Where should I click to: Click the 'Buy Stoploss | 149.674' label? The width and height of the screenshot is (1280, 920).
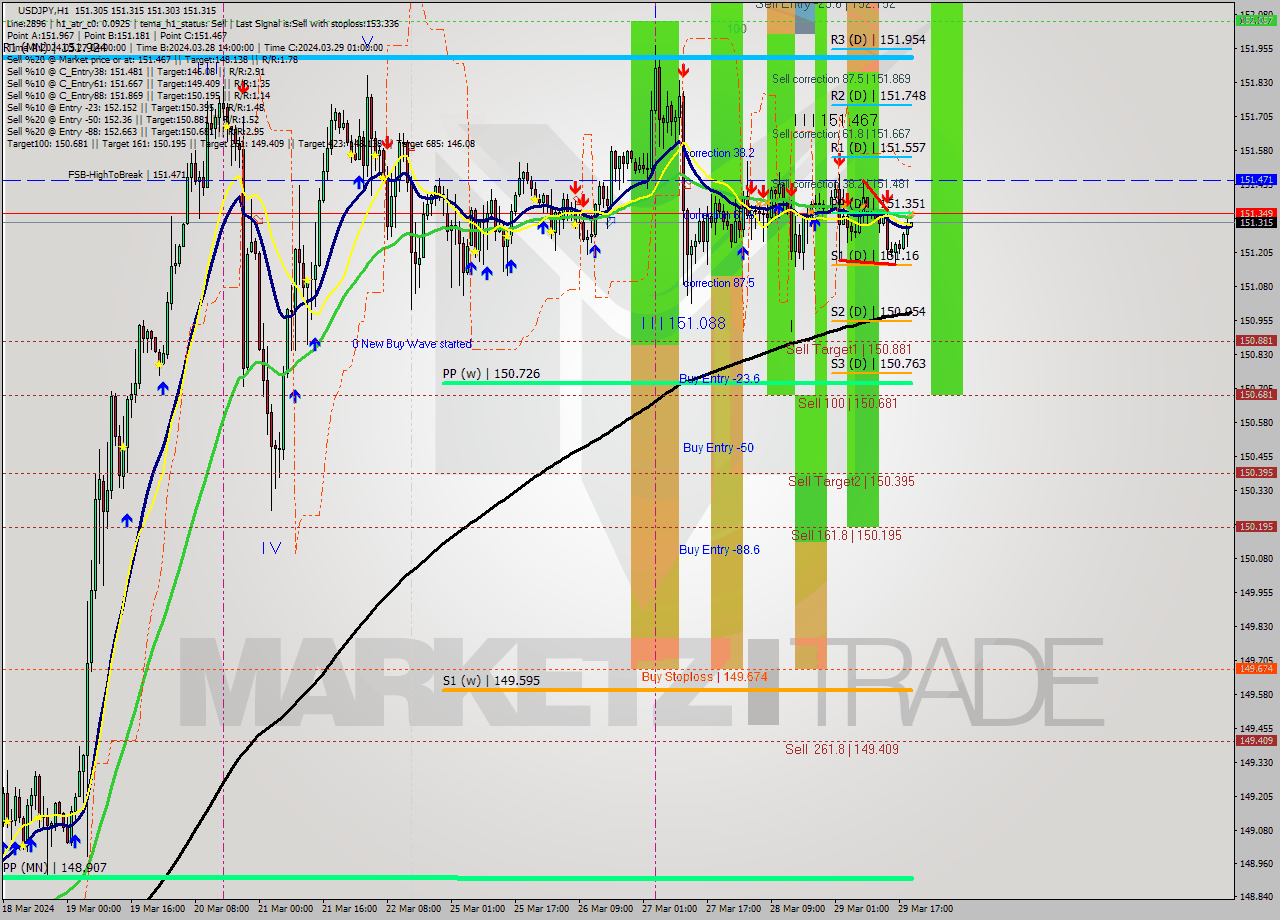point(704,677)
